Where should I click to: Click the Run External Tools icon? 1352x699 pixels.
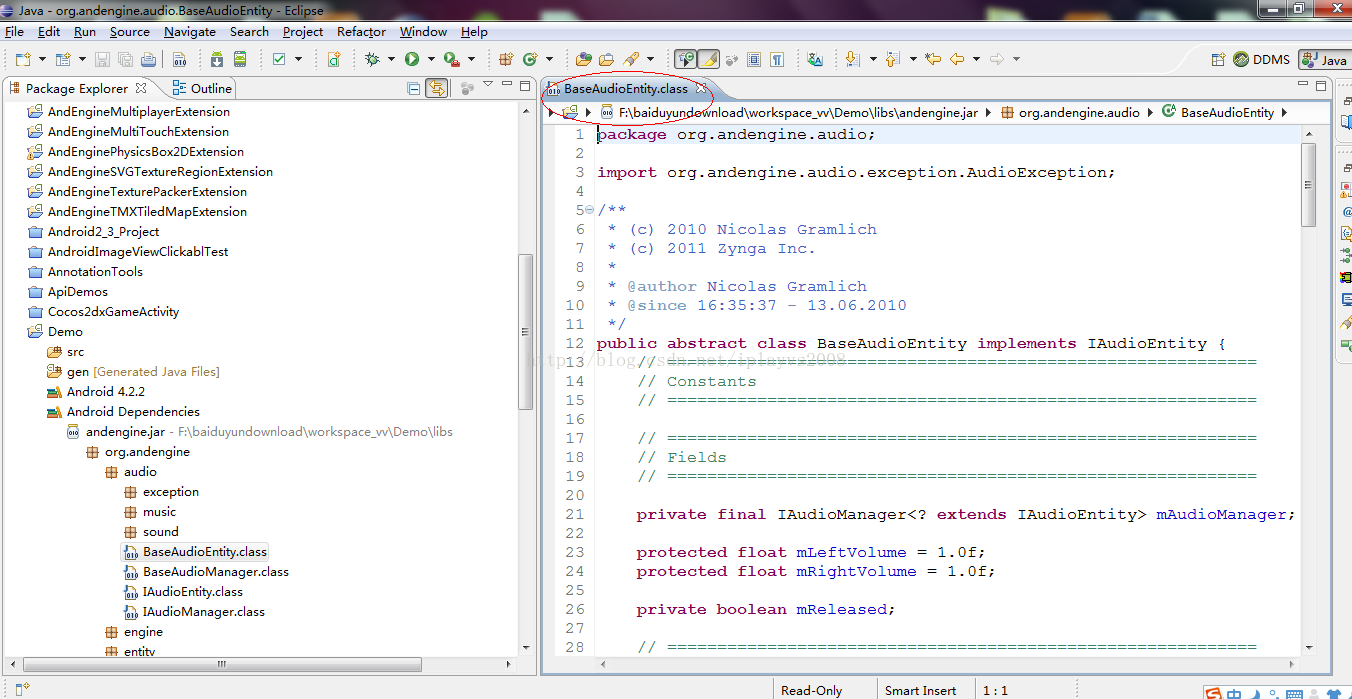(452, 59)
